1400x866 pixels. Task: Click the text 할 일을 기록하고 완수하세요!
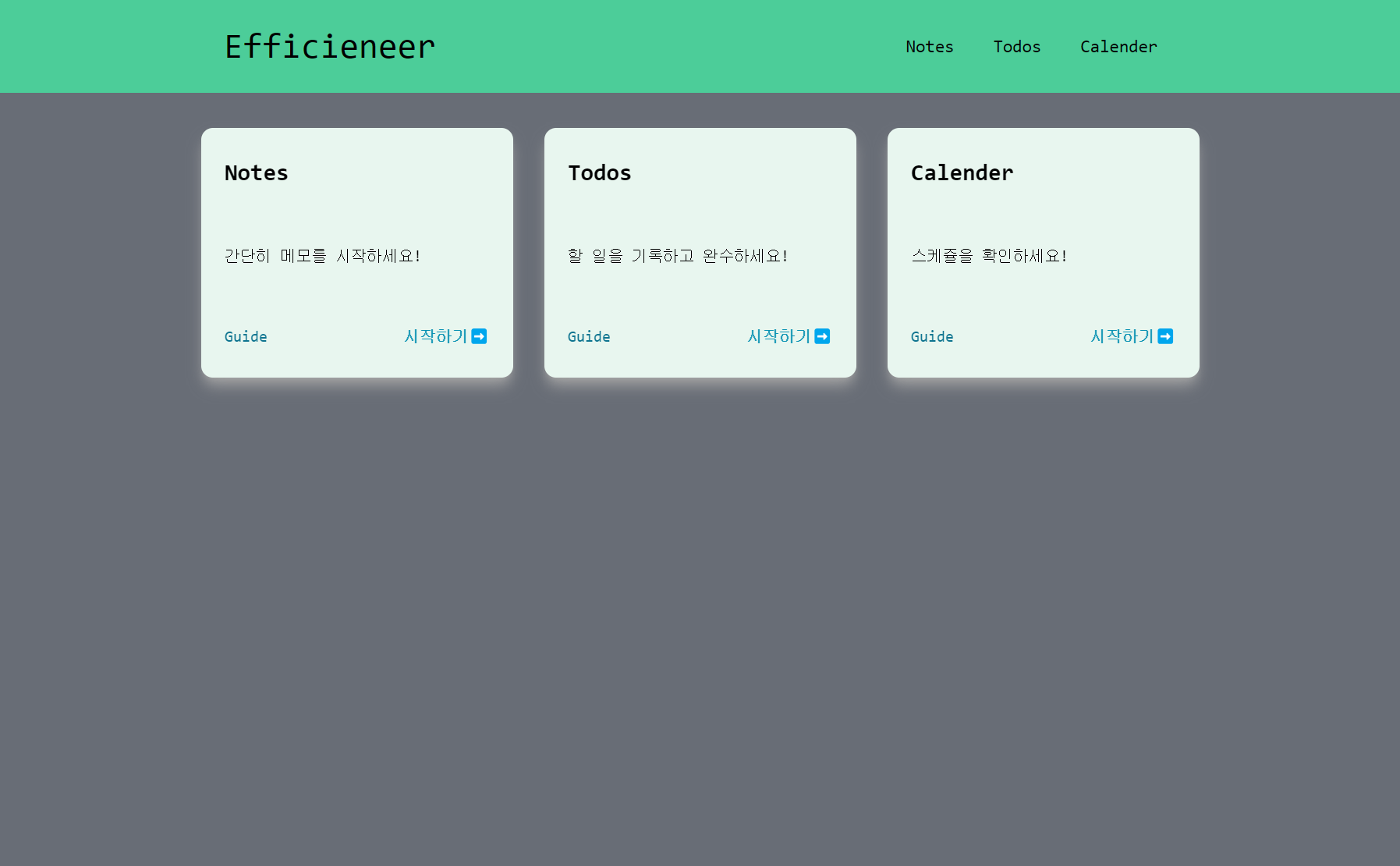pyautogui.click(x=678, y=256)
